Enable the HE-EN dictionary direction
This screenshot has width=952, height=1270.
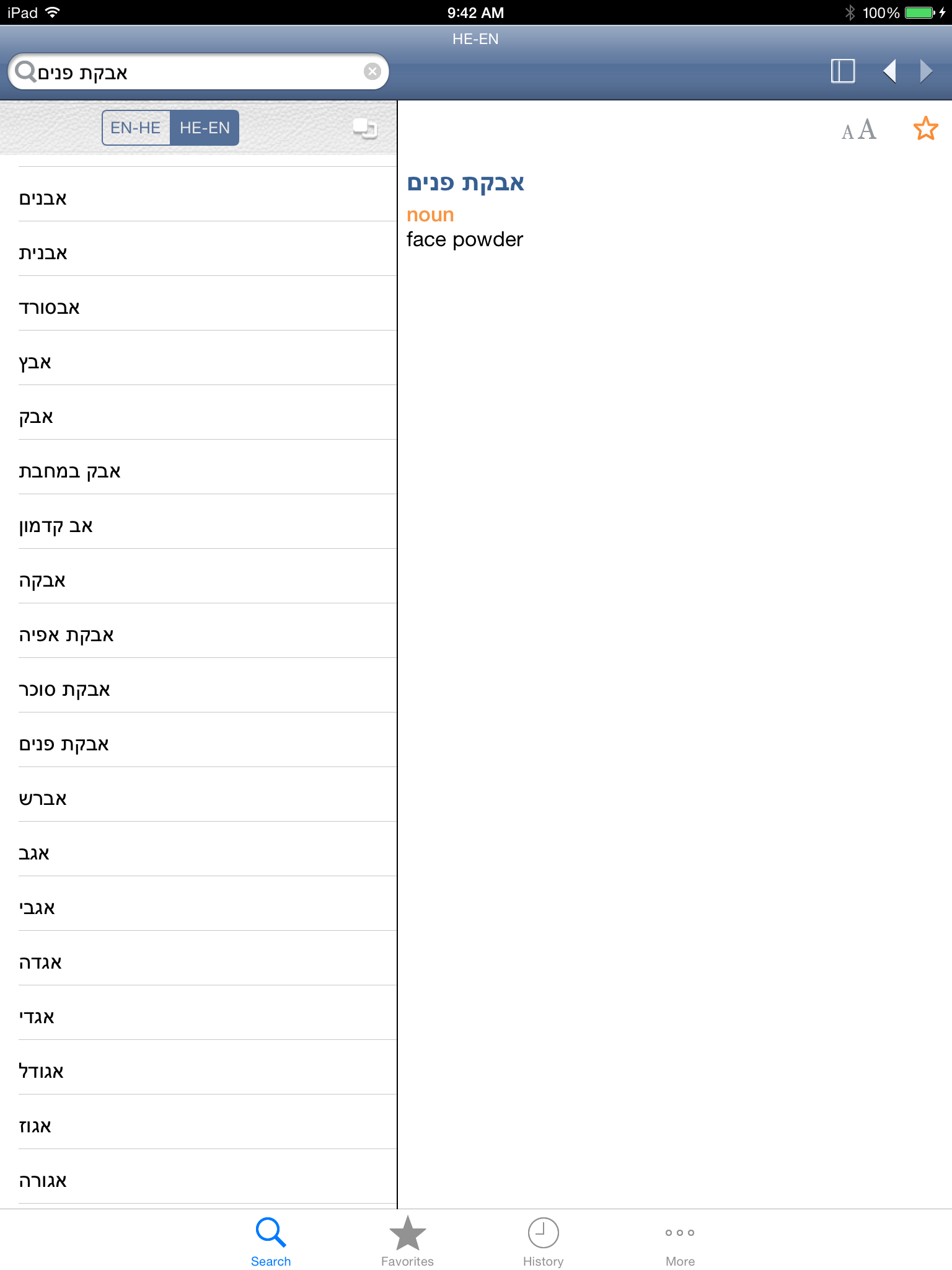205,127
